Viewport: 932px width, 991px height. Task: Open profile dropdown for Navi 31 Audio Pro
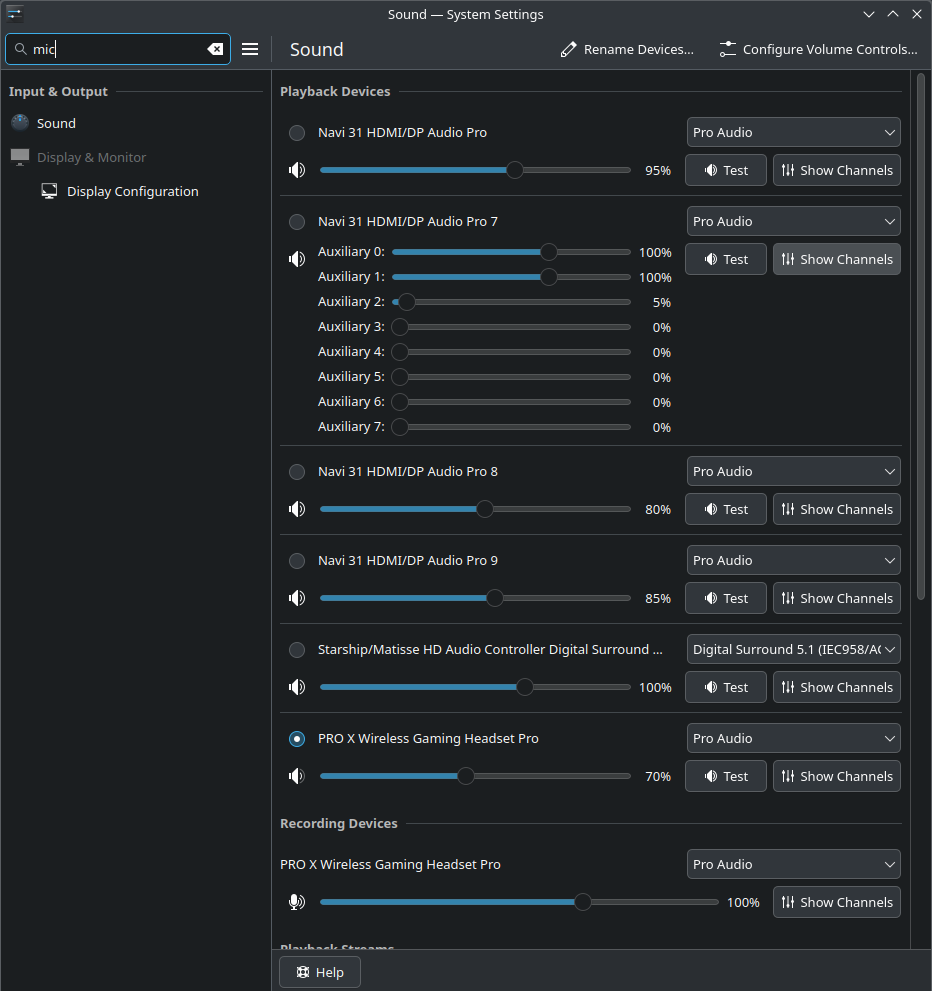click(x=793, y=132)
